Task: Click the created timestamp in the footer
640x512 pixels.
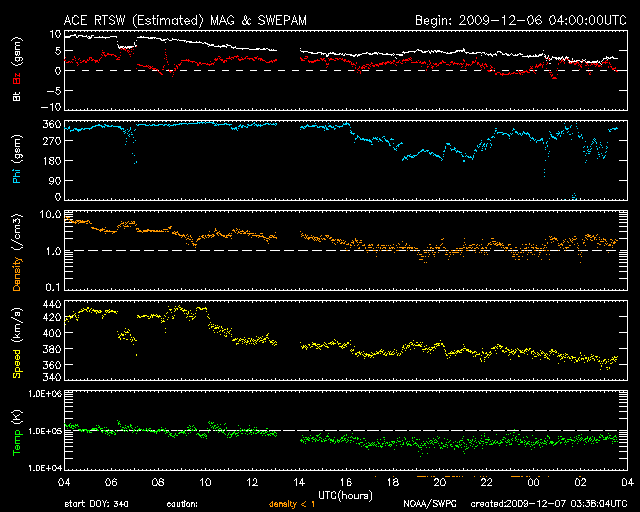Action: [549, 504]
